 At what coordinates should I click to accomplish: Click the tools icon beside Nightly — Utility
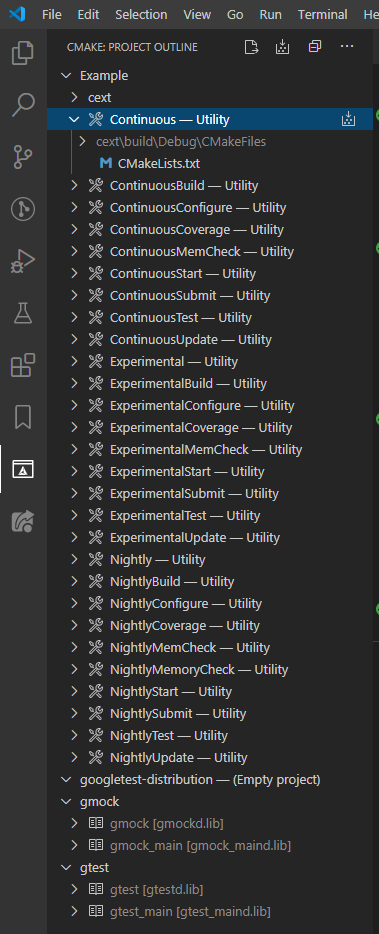pos(96,560)
